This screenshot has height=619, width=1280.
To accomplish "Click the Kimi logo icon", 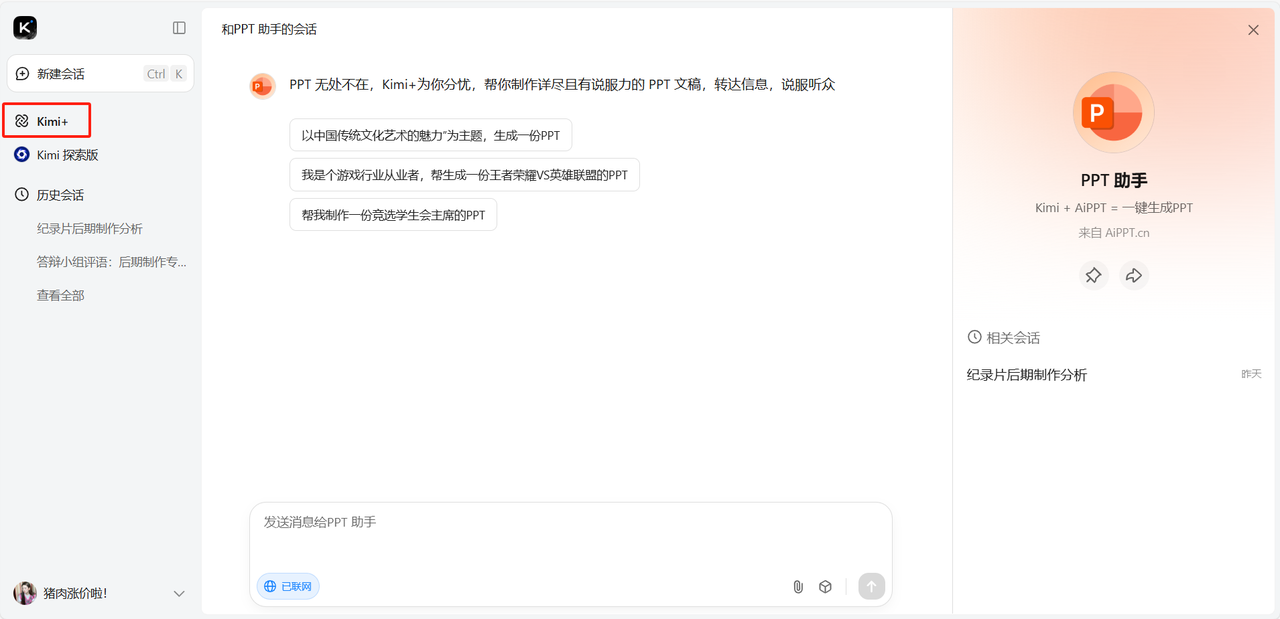I will [25, 28].
